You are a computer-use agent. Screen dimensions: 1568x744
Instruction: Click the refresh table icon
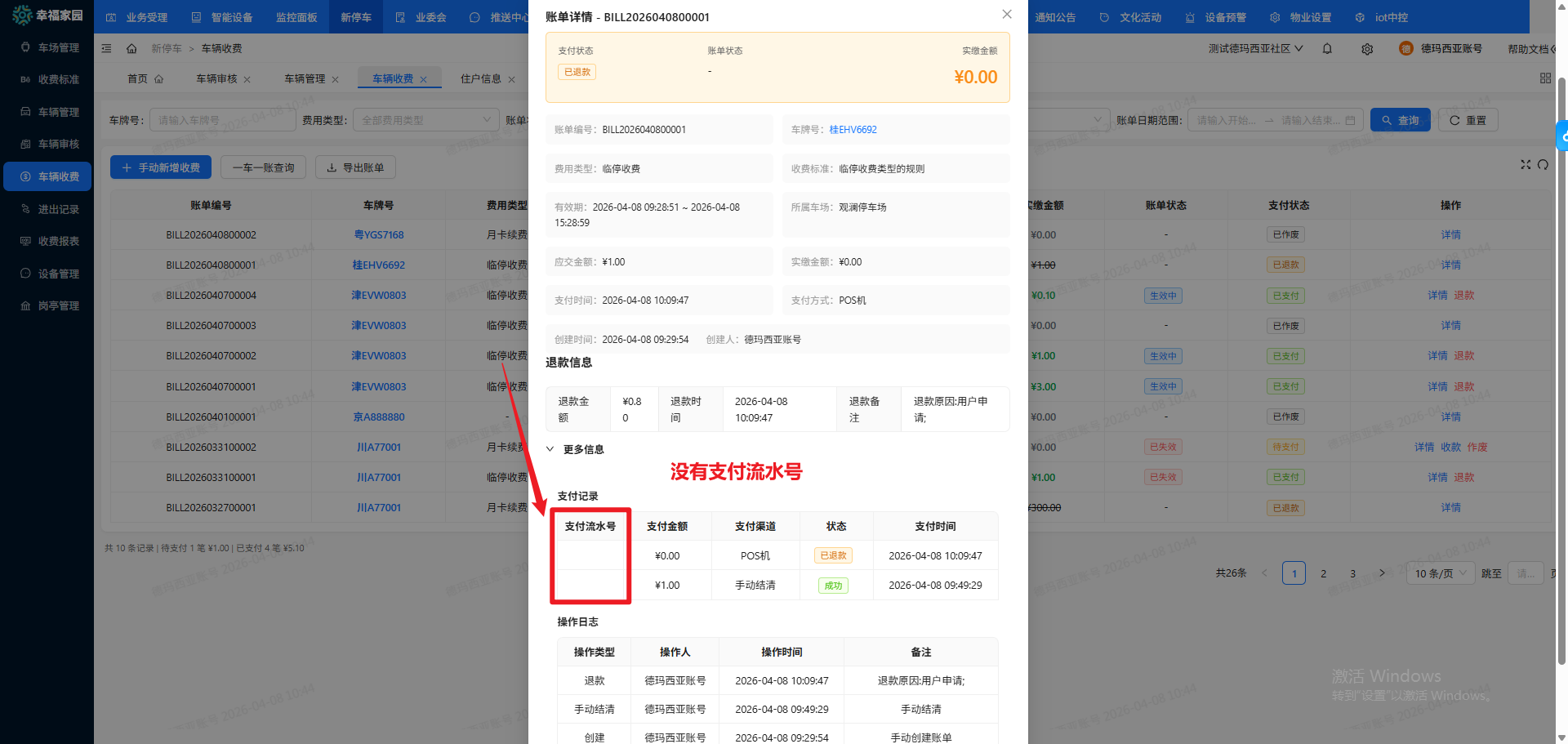1543,164
